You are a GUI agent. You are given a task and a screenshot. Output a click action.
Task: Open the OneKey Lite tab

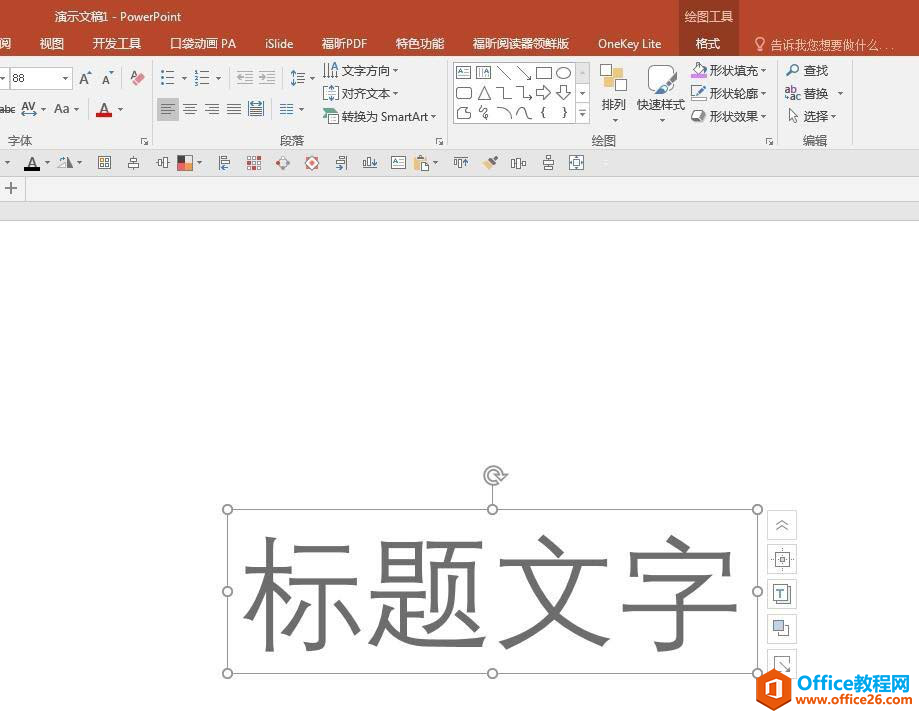pos(629,44)
